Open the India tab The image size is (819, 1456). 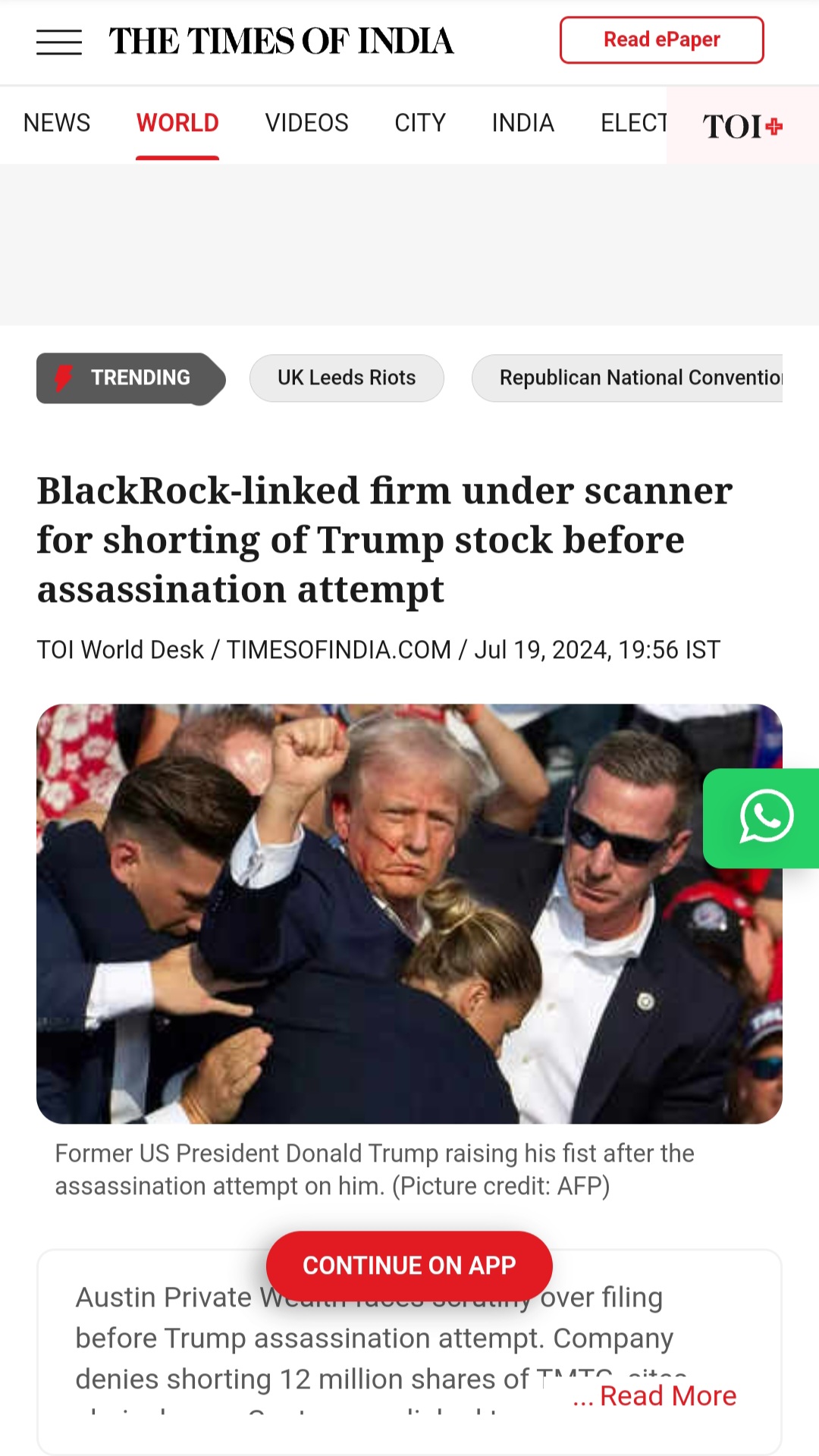523,123
